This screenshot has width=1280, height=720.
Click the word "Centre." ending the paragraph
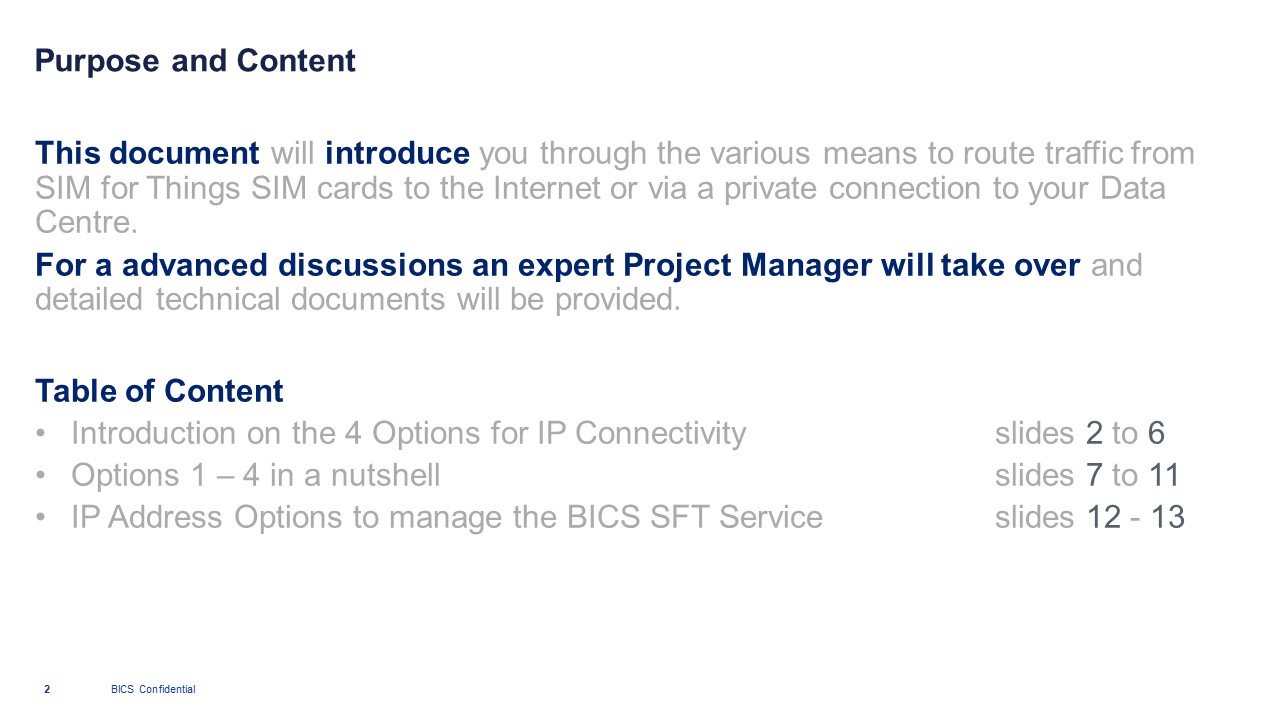pos(86,222)
